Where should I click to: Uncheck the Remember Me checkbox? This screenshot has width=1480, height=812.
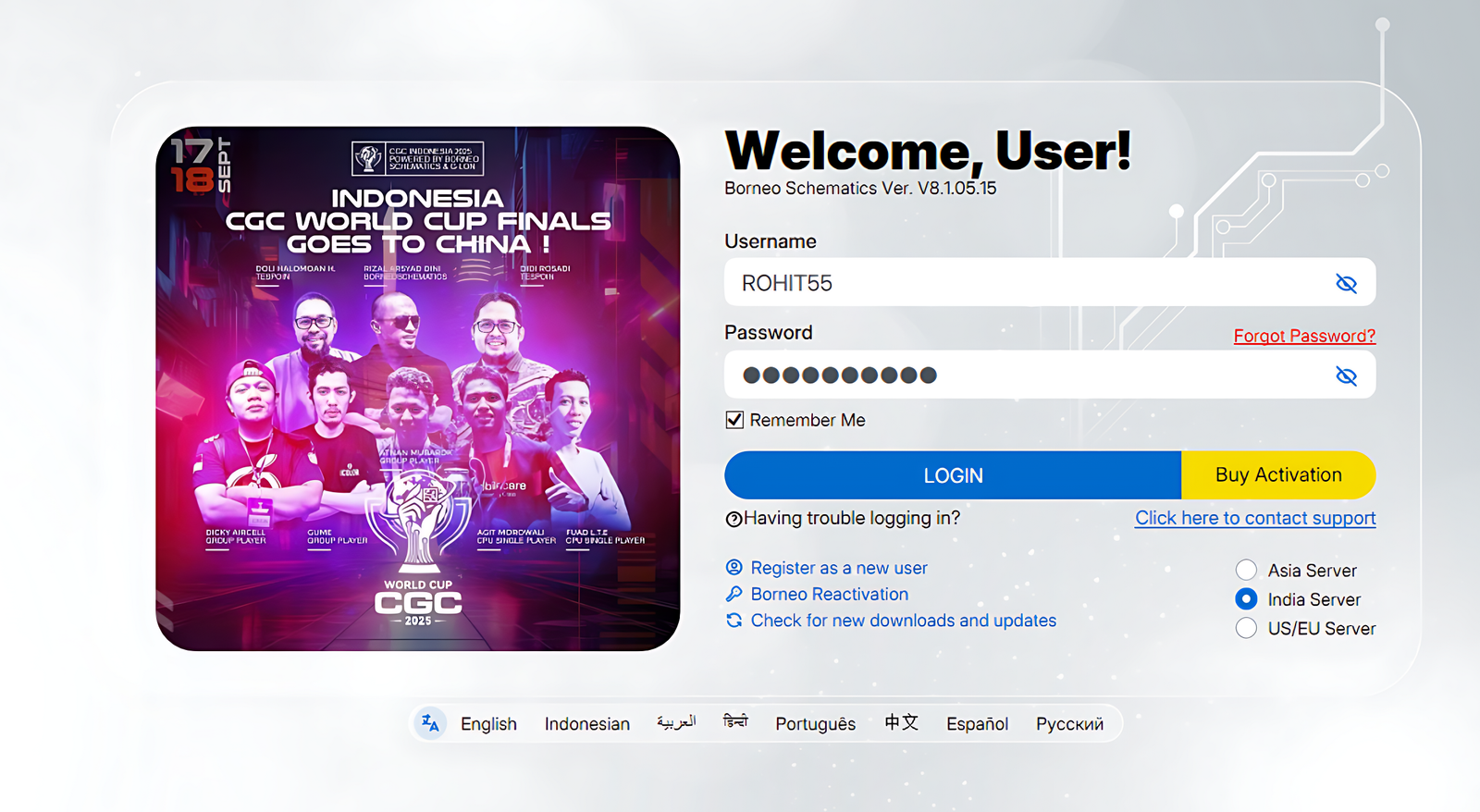point(734,420)
